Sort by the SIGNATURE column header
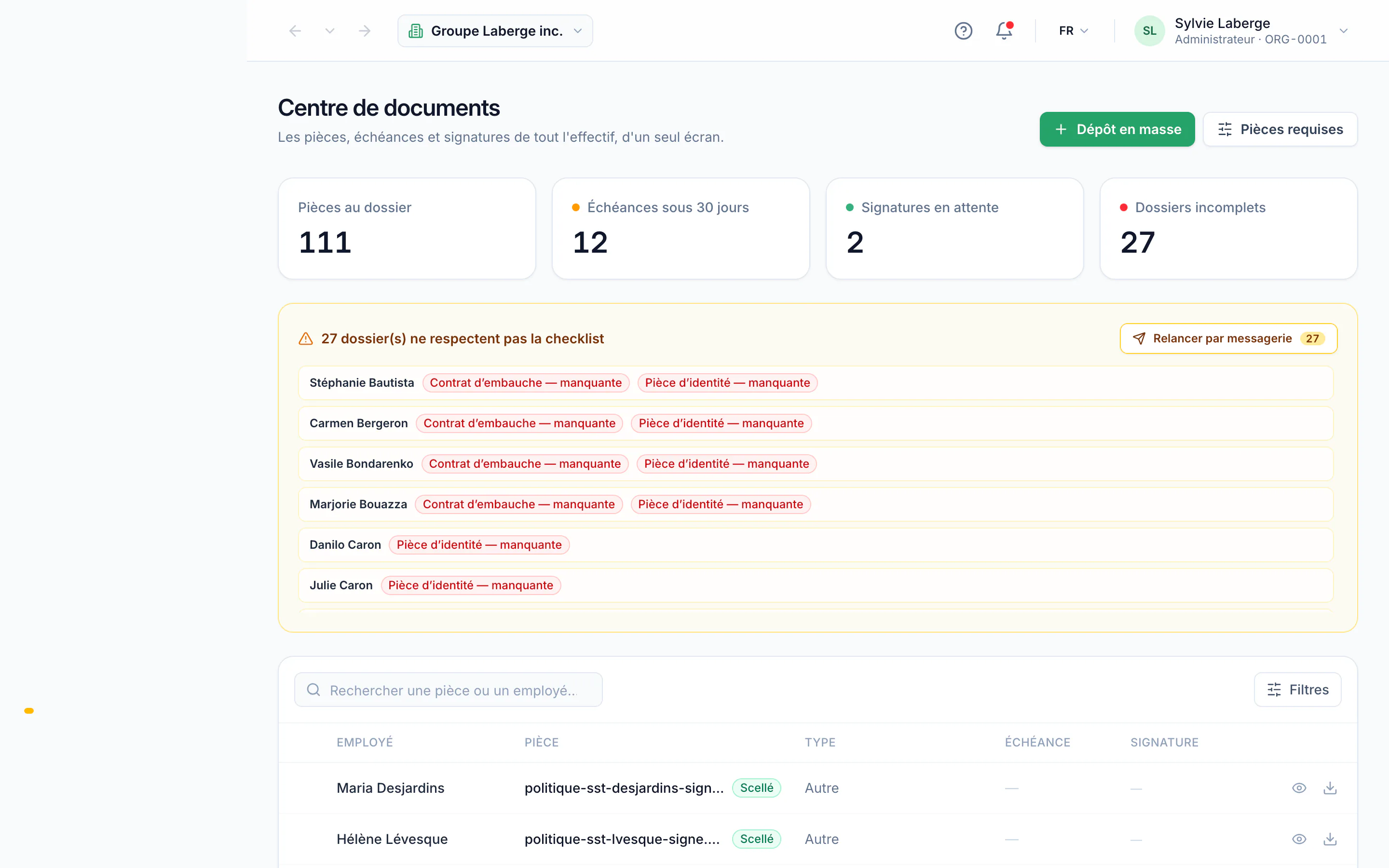 (1164, 742)
